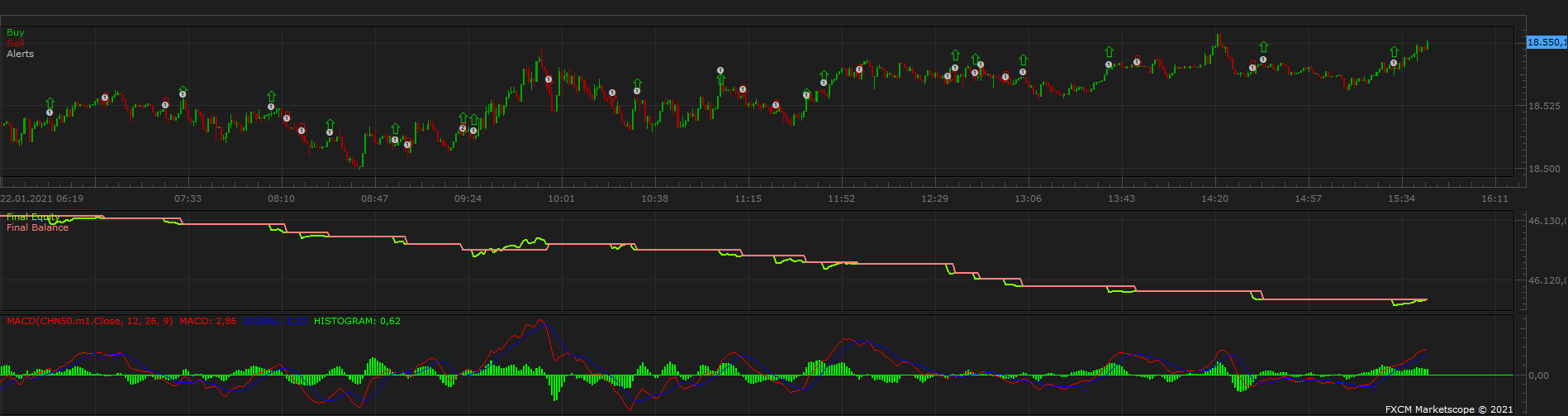Click the blue SIGNAL value label
This screenshot has height=416, width=1568.
(x=275, y=321)
